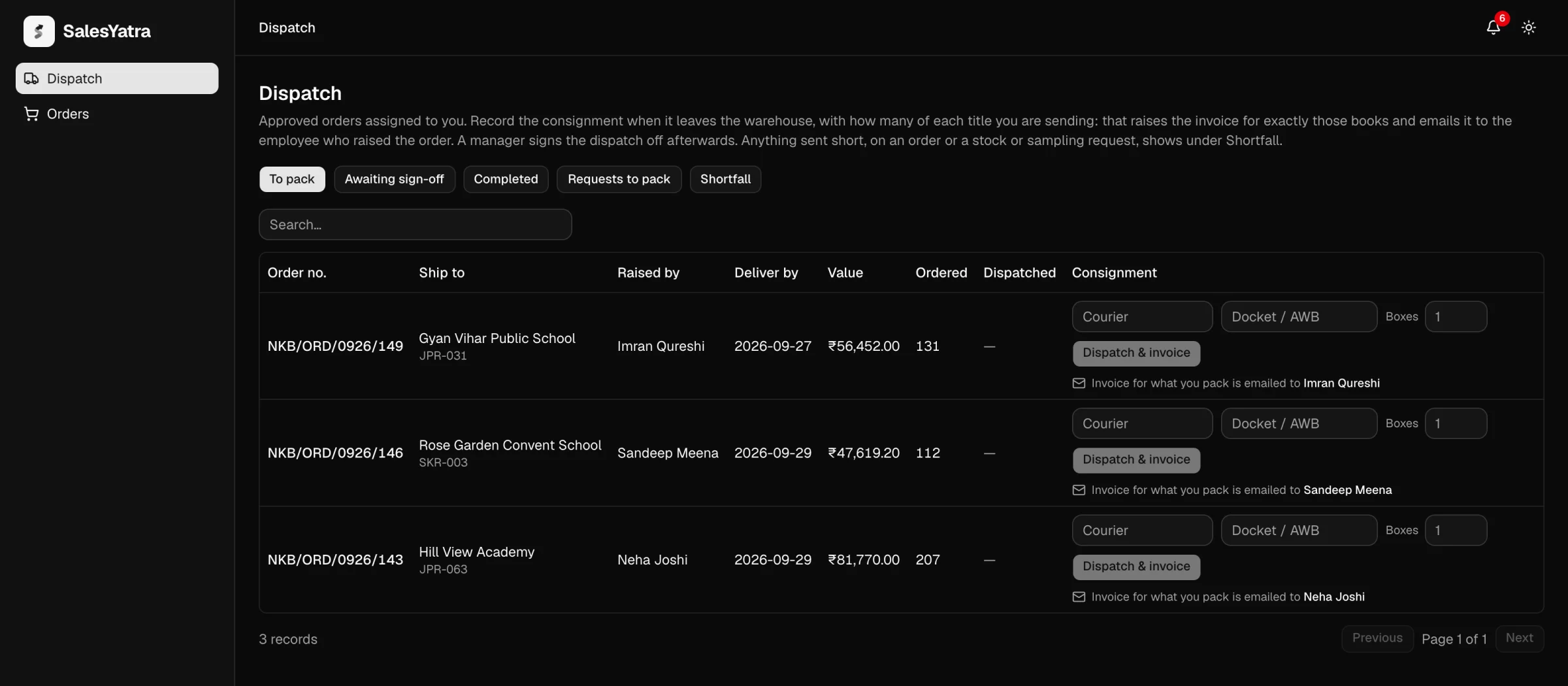
Task: Click the Next page button
Action: [x=1519, y=638]
